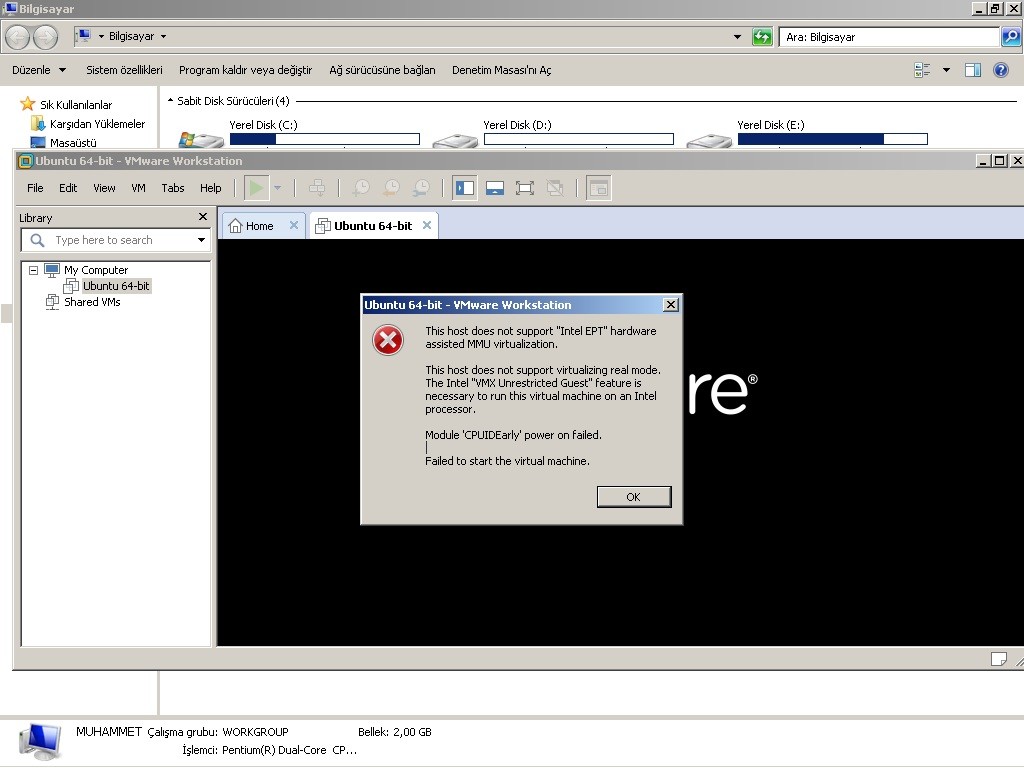Click the Unity mode toolbar icon
Viewport: 1024px width, 768px height.
(x=555, y=188)
